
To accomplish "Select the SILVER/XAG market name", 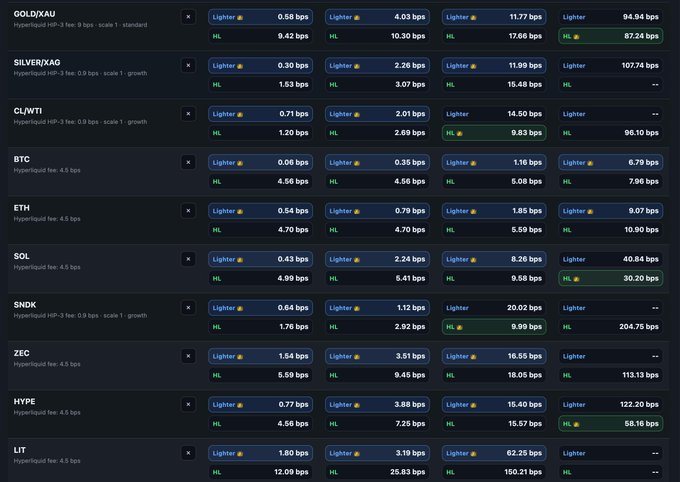I will 37,62.
